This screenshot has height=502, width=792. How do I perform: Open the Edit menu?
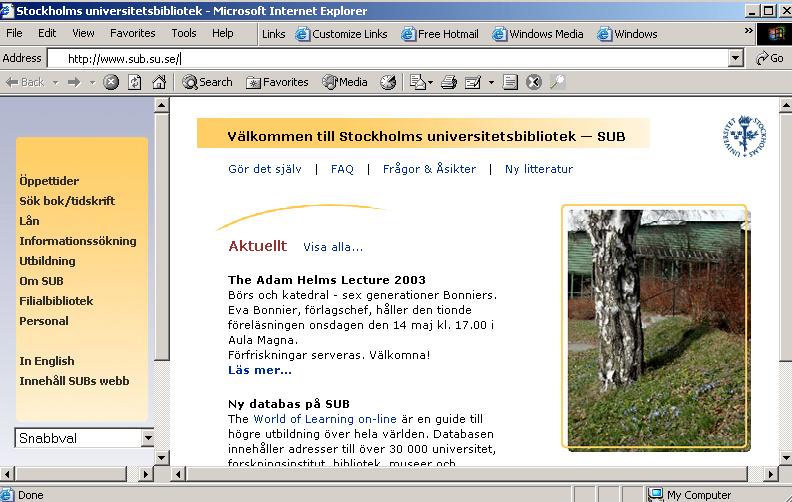47,33
